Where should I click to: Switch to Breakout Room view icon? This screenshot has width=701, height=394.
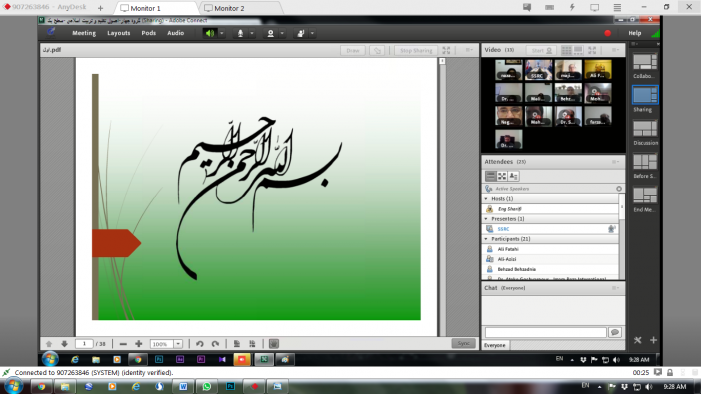502,176
